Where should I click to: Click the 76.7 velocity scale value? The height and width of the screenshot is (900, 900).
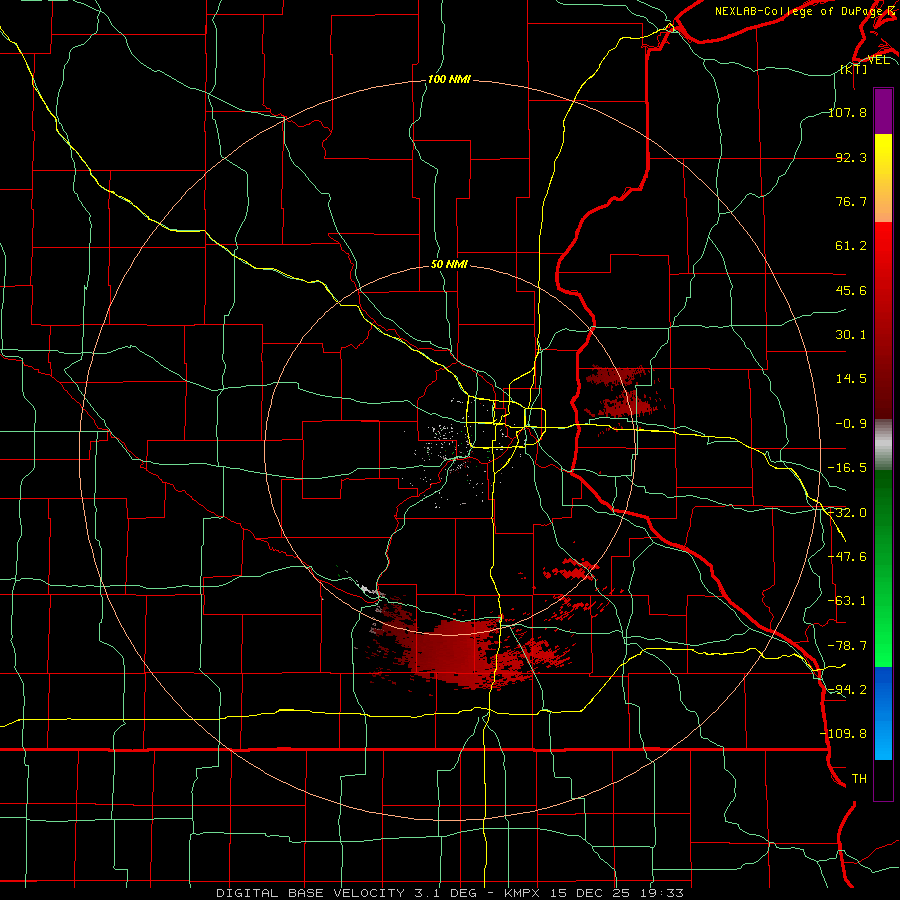851,201
